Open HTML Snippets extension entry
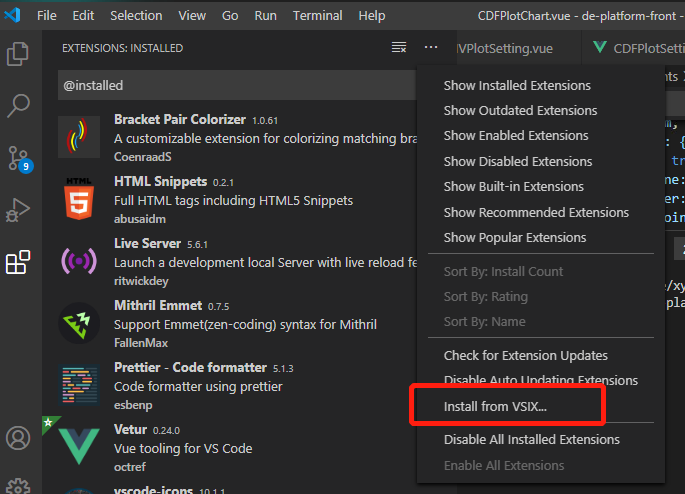This screenshot has width=685, height=494. (237, 199)
